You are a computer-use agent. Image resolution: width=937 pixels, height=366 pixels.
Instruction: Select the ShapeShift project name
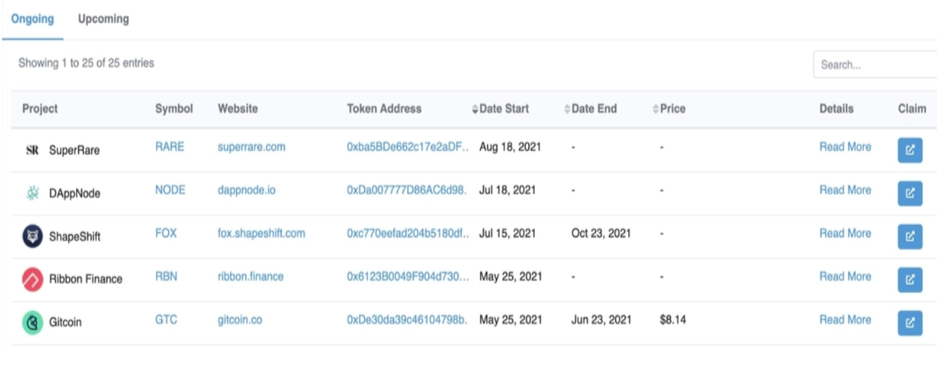(75, 237)
